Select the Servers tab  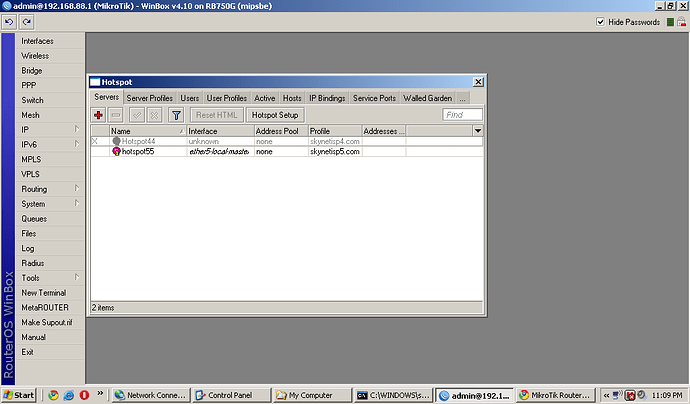(x=106, y=97)
